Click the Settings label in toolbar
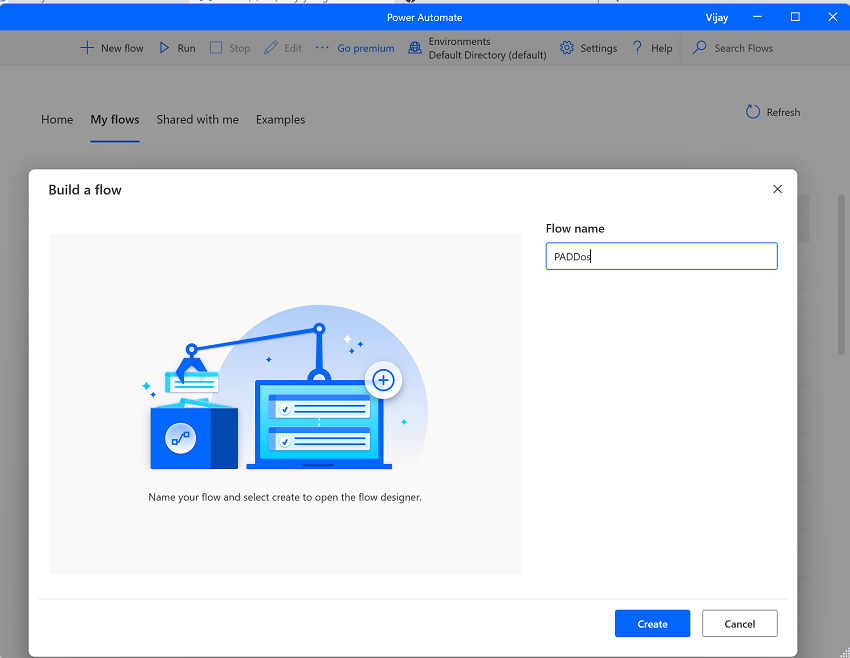Viewport: 850px width, 658px height. (598, 48)
